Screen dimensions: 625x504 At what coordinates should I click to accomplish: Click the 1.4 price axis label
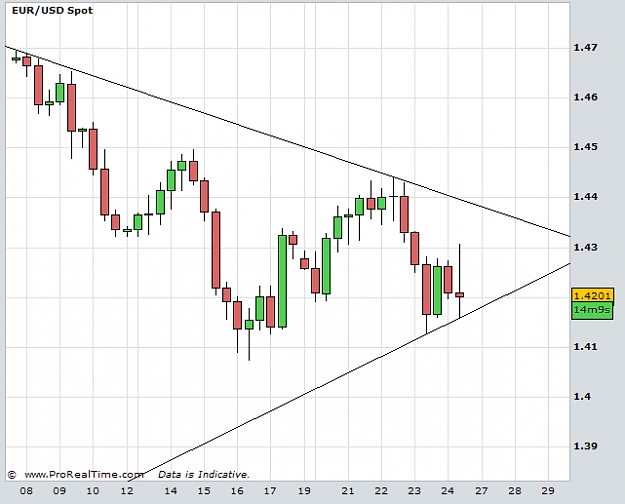tap(582, 396)
